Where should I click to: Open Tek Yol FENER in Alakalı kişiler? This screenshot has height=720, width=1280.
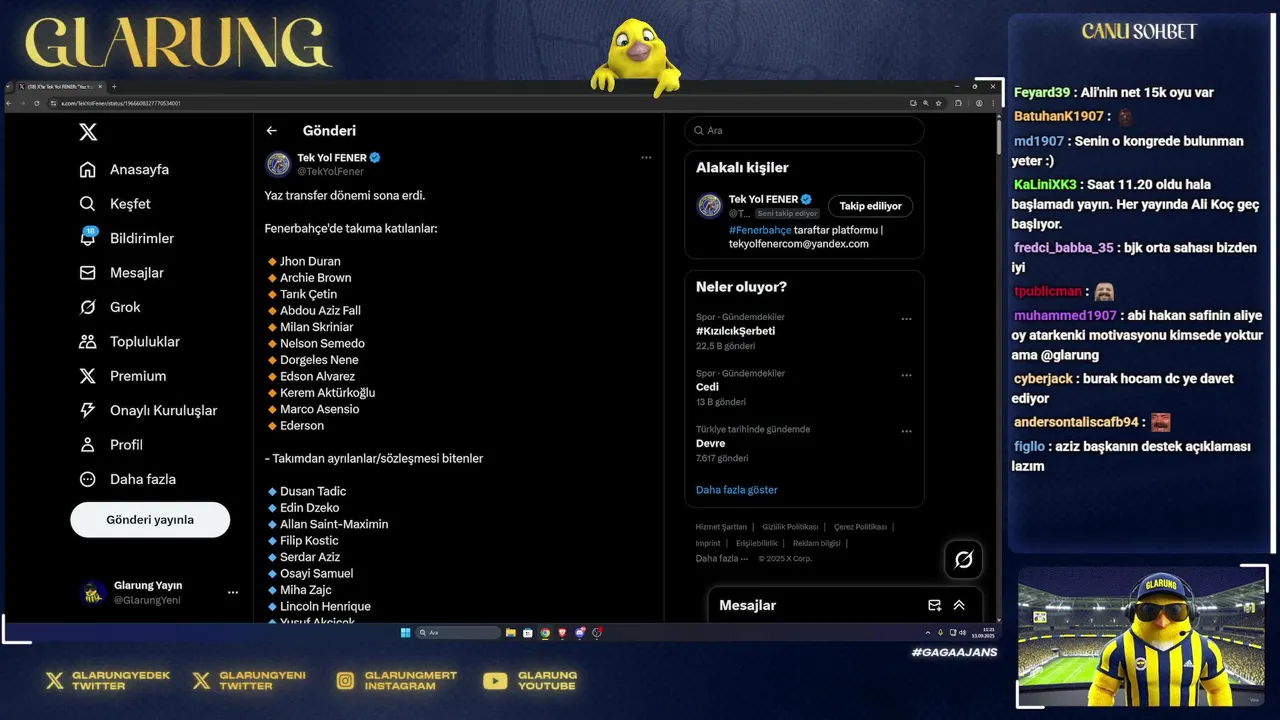763,199
